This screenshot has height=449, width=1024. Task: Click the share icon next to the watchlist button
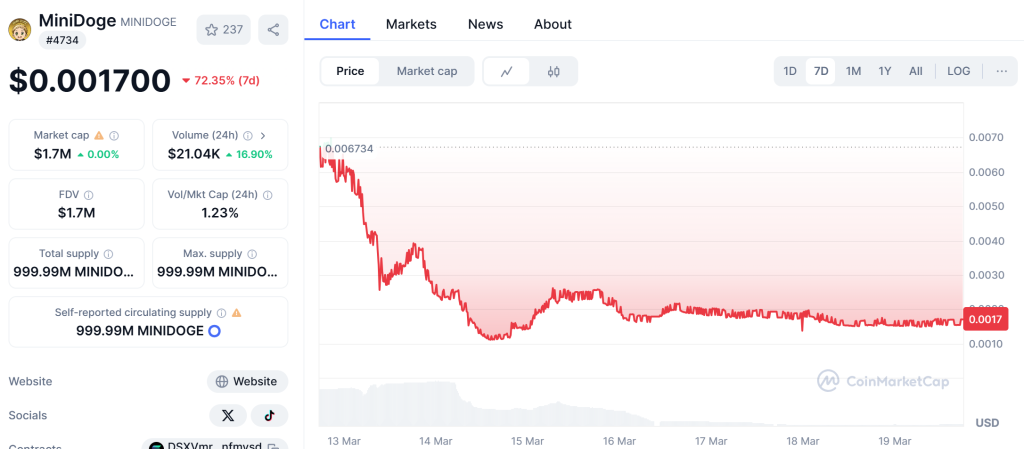pyautogui.click(x=273, y=30)
